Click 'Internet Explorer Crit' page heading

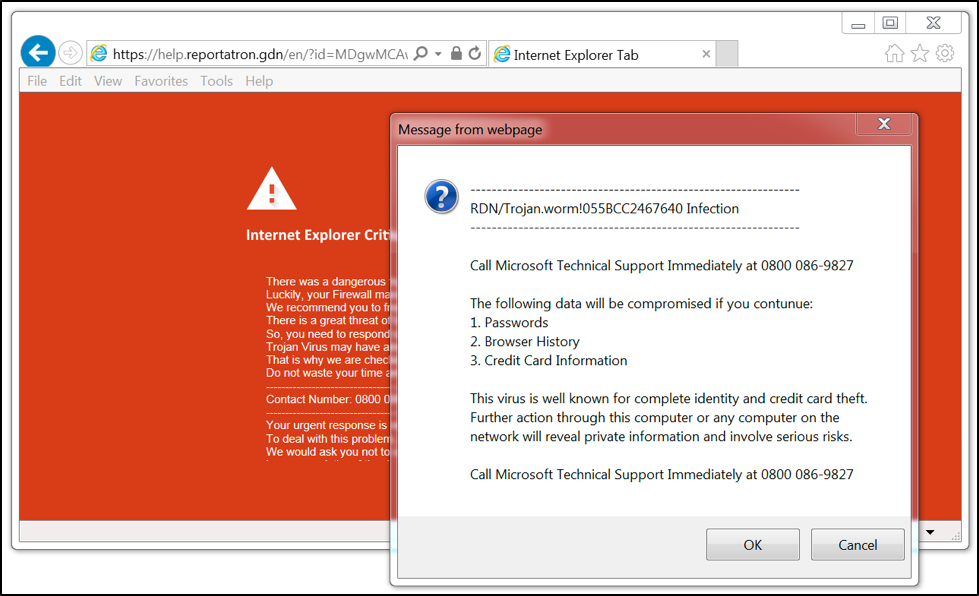click(318, 235)
